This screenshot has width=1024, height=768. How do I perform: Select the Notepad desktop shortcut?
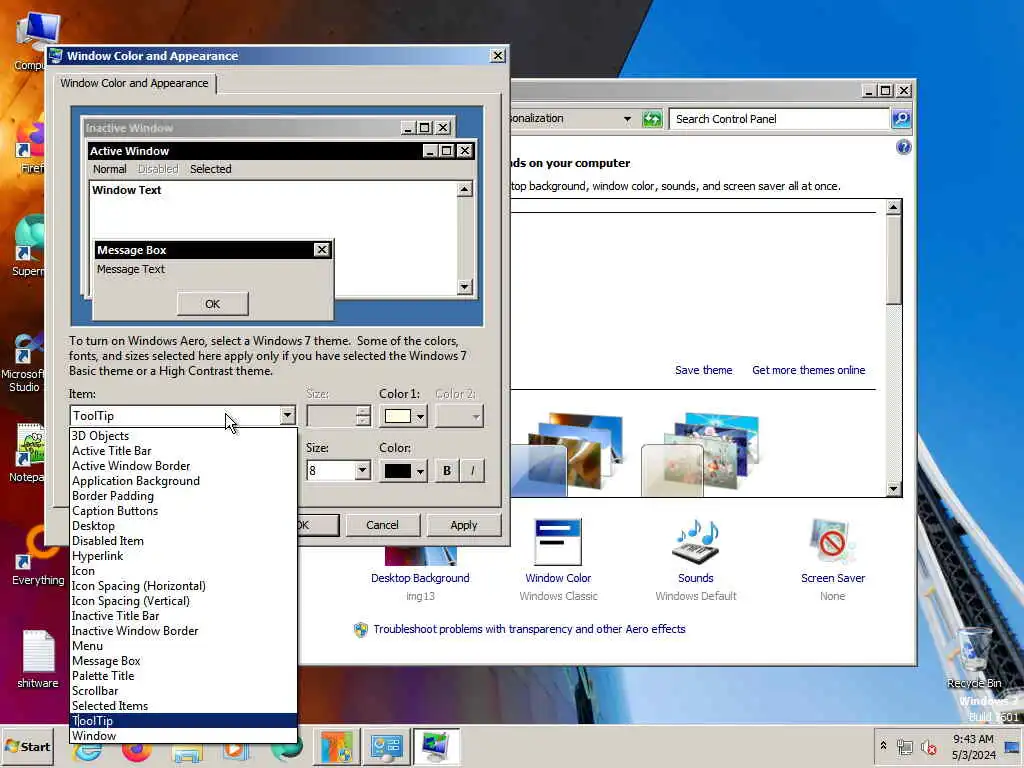29,453
